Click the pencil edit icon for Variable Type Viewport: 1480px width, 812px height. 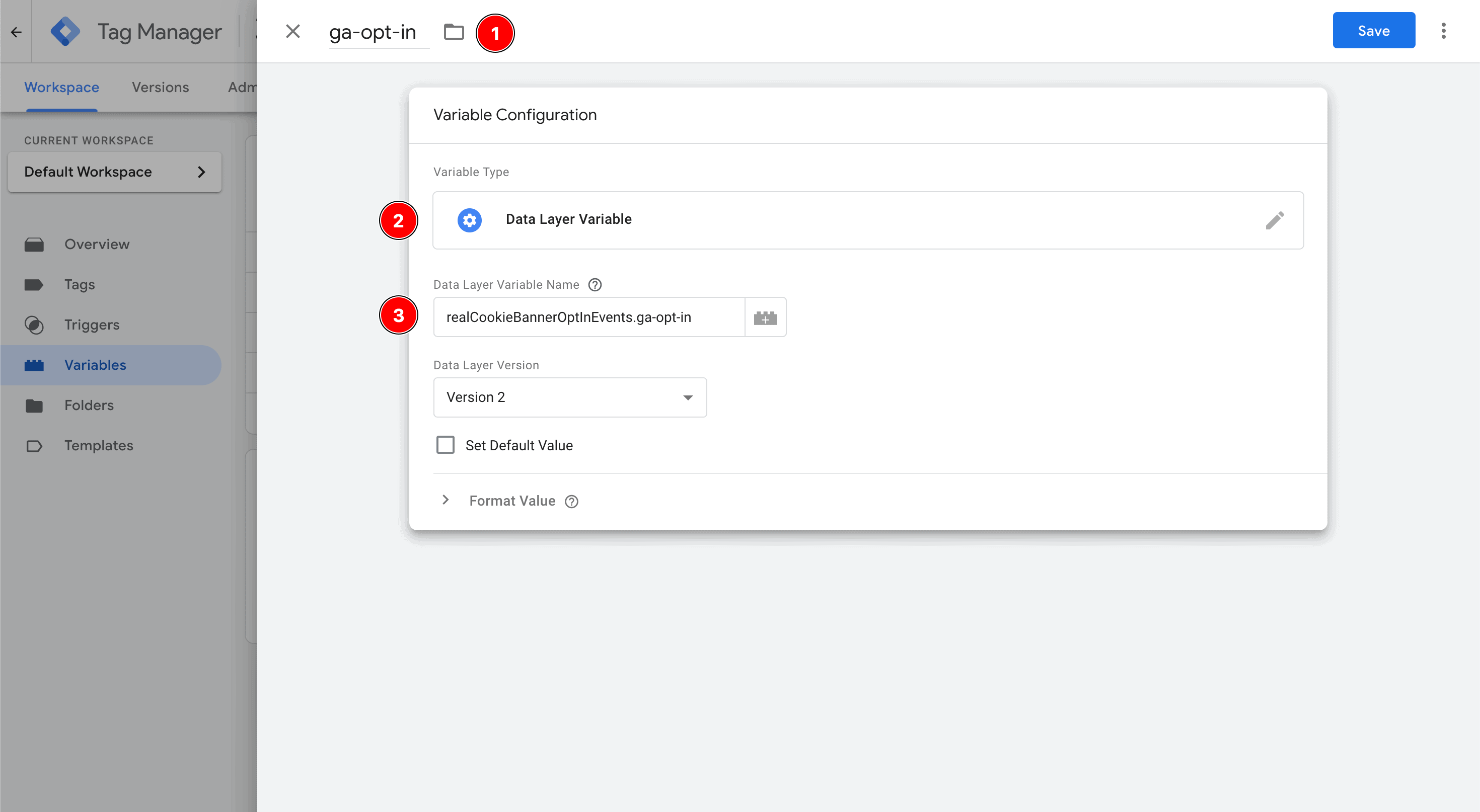click(1274, 220)
